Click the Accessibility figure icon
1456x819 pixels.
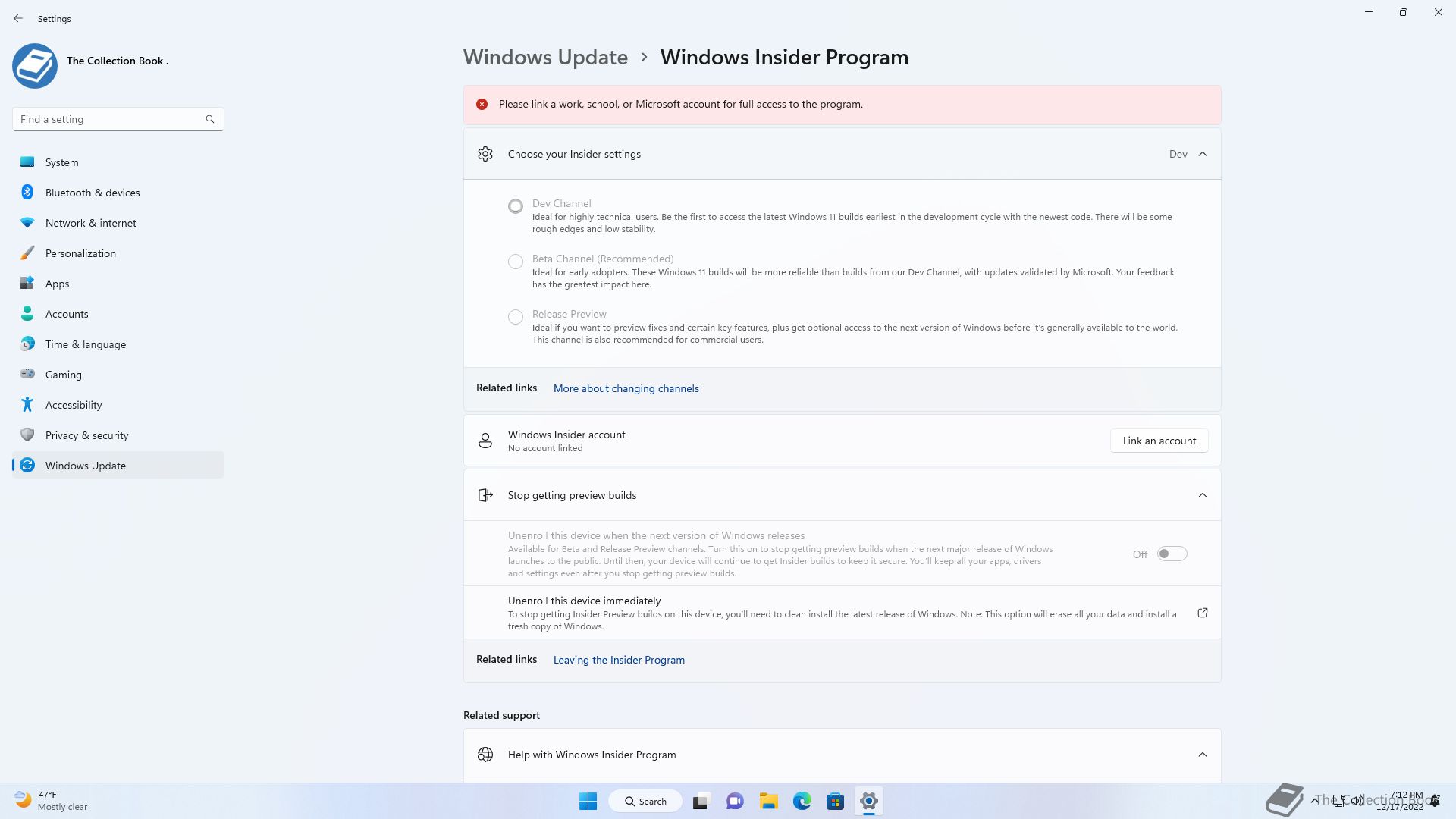27,404
